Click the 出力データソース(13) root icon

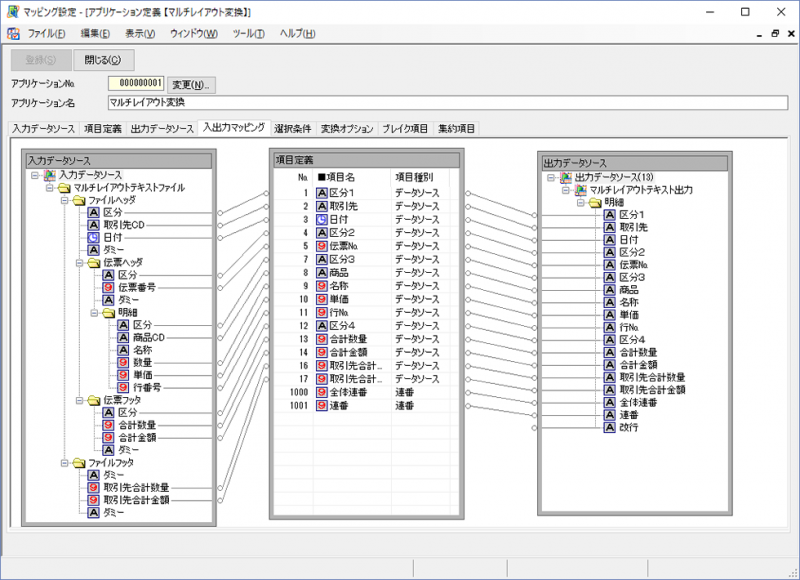coord(566,177)
